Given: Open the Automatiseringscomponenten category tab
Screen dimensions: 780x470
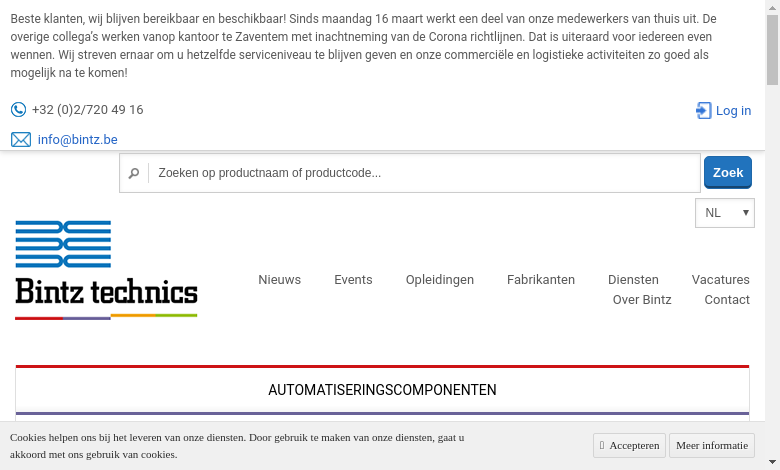Looking at the screenshot, I should coord(382,390).
